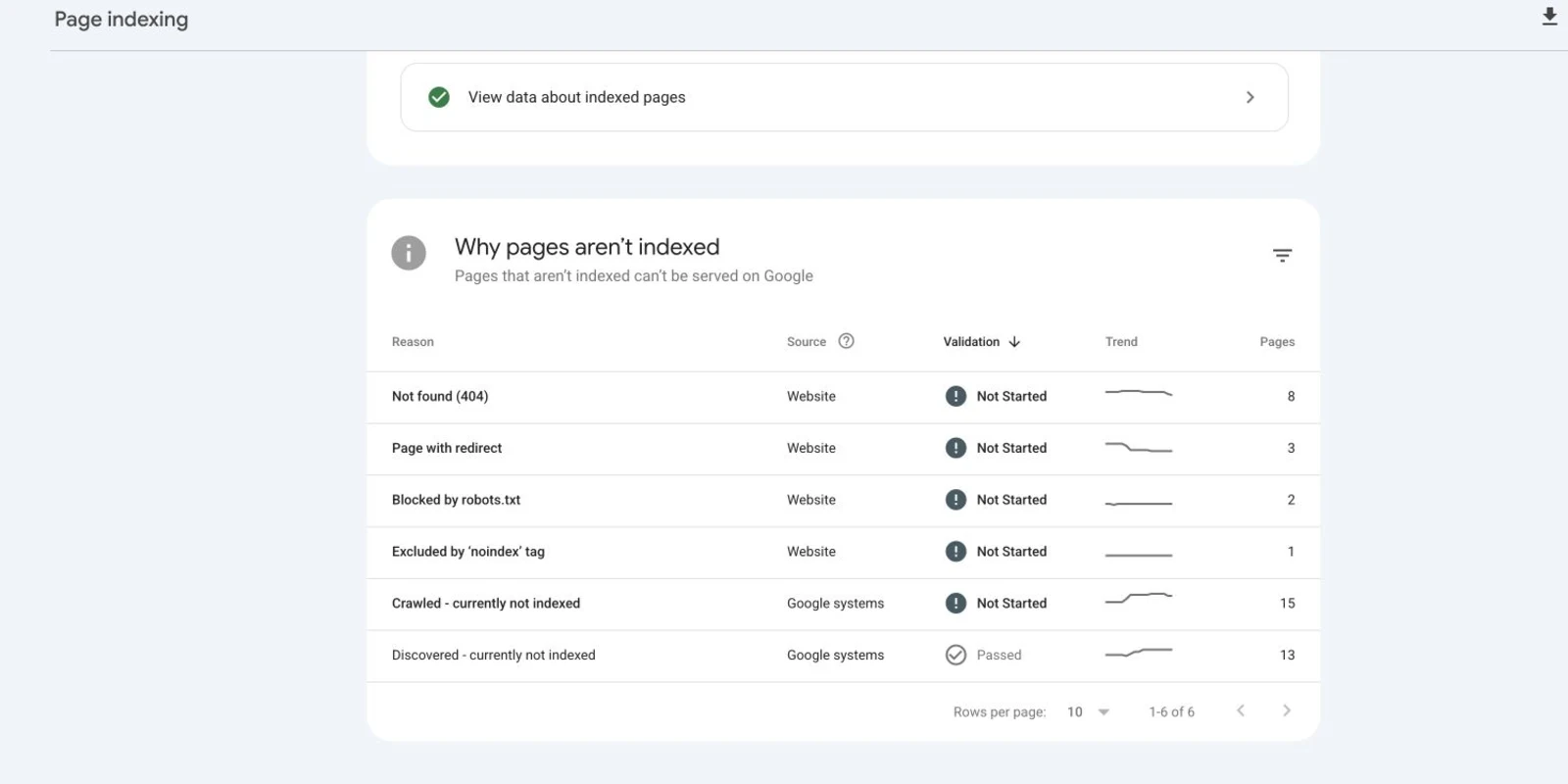Click trend sparkline for Discovered row
The image size is (1568, 784).
1139,652
